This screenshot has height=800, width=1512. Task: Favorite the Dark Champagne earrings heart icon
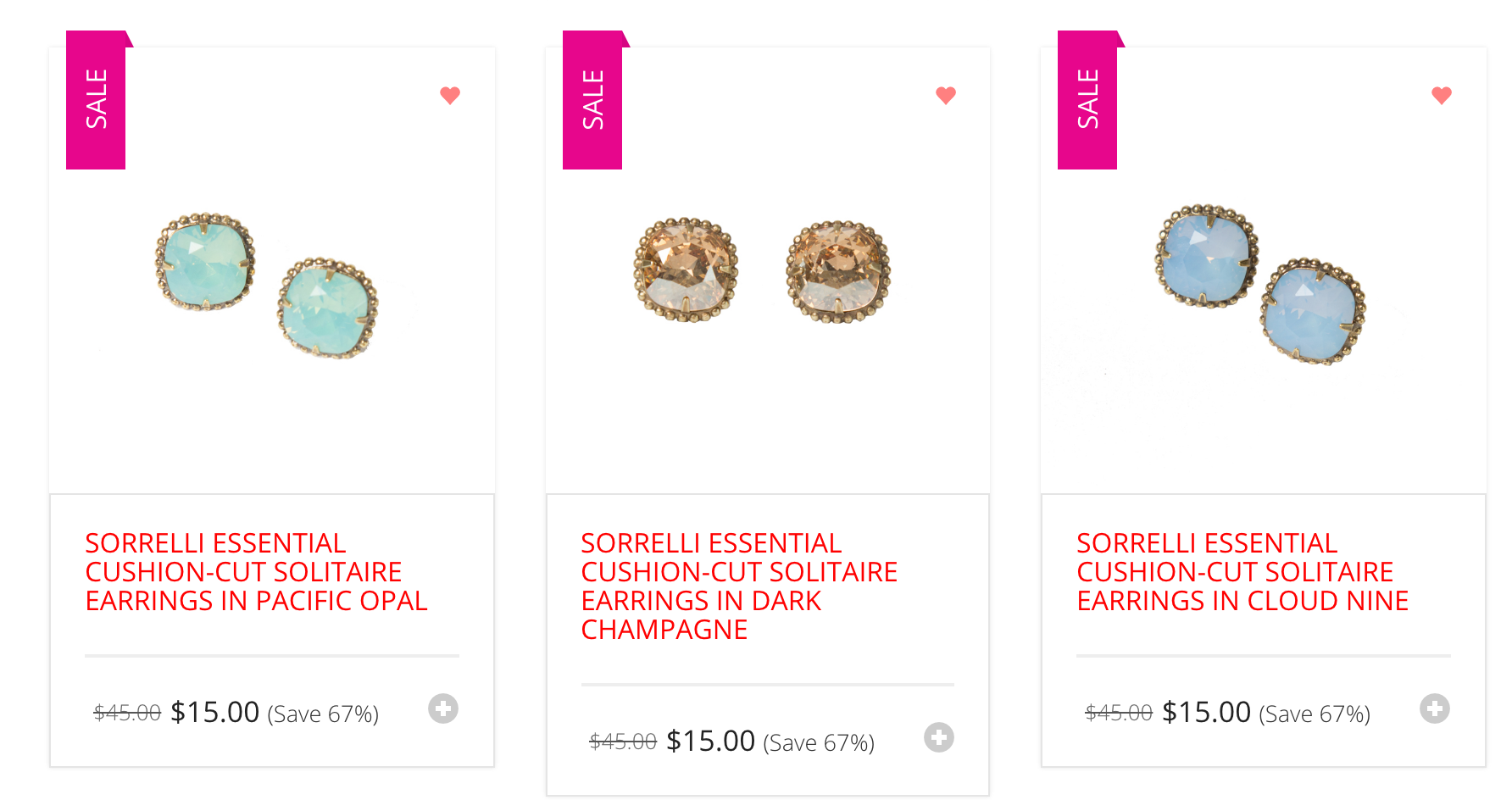click(946, 95)
